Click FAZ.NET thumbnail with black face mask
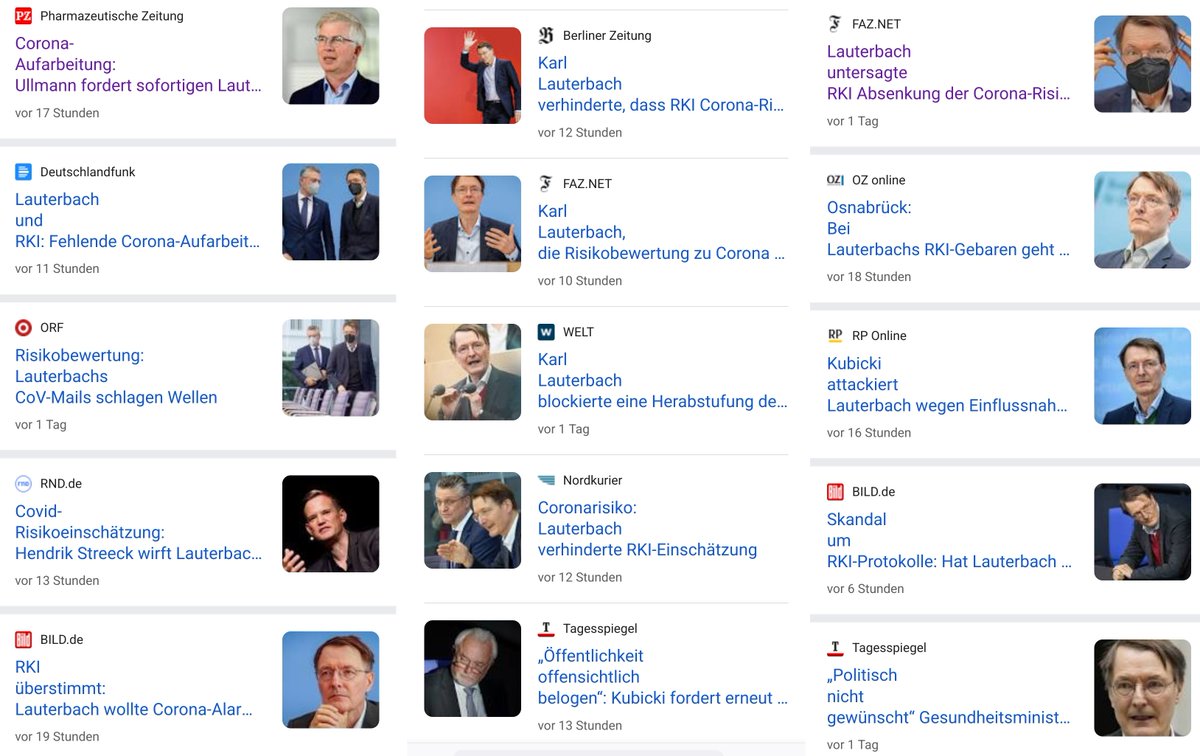1200x756 pixels. (x=1142, y=64)
